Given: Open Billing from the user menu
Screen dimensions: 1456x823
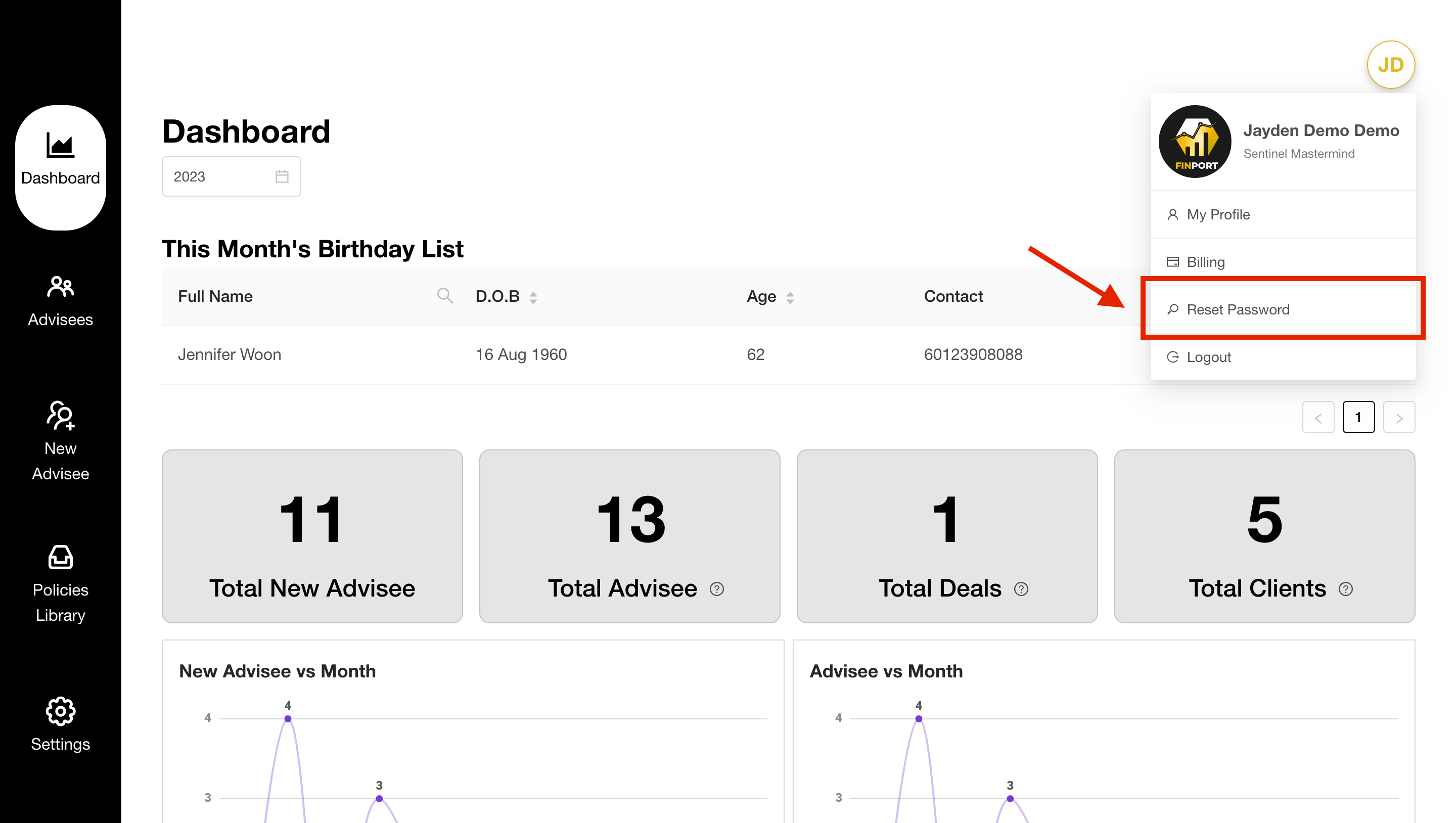Looking at the screenshot, I should (x=1283, y=262).
